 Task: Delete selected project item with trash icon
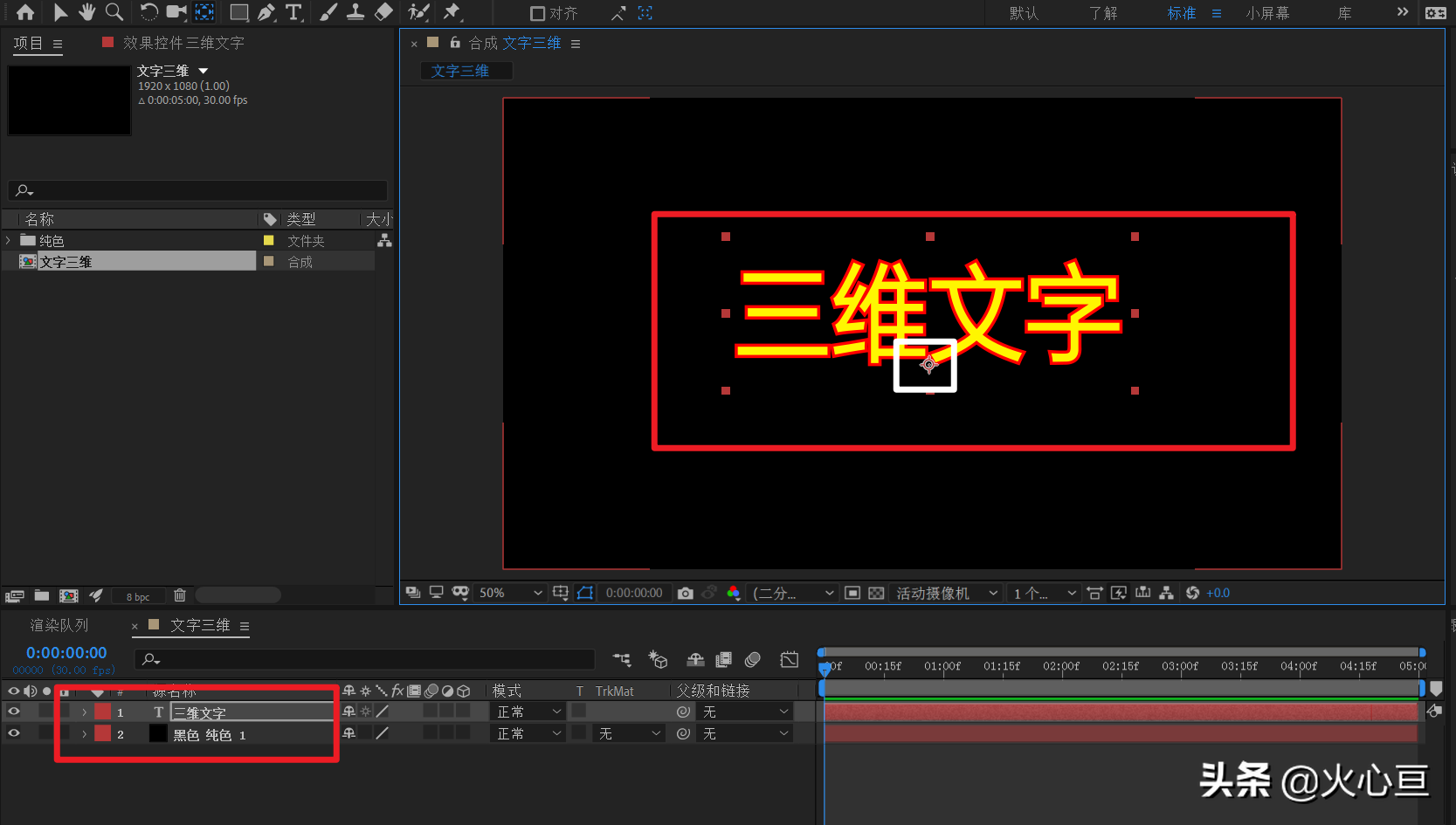click(x=180, y=595)
